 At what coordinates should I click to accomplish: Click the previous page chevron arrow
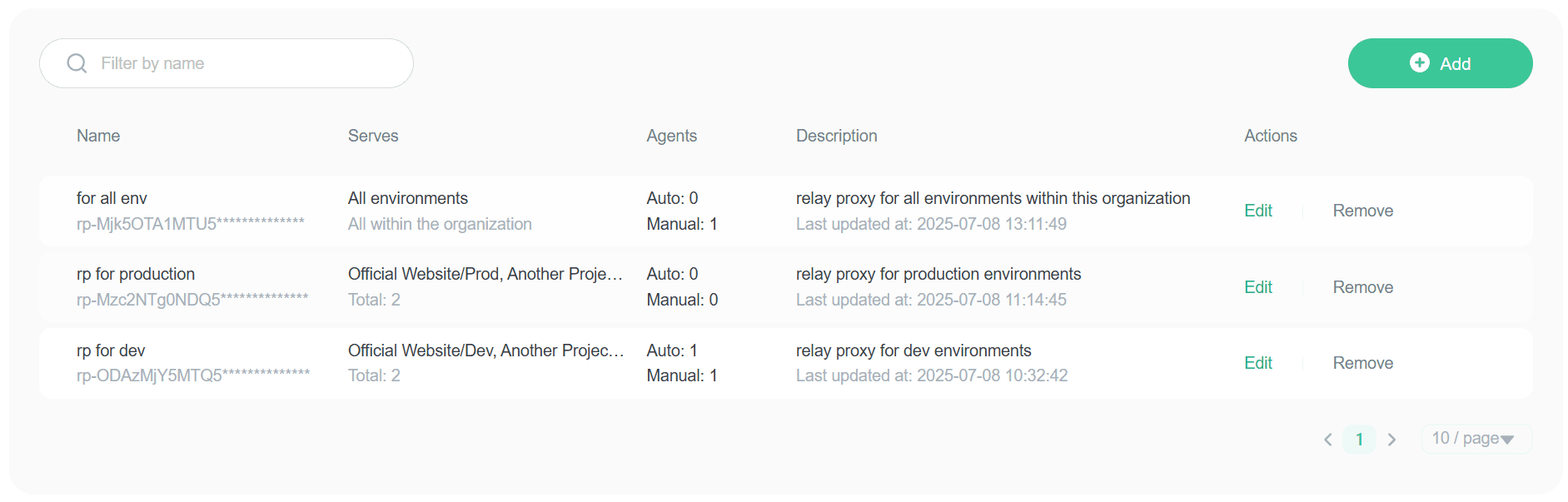1327,440
